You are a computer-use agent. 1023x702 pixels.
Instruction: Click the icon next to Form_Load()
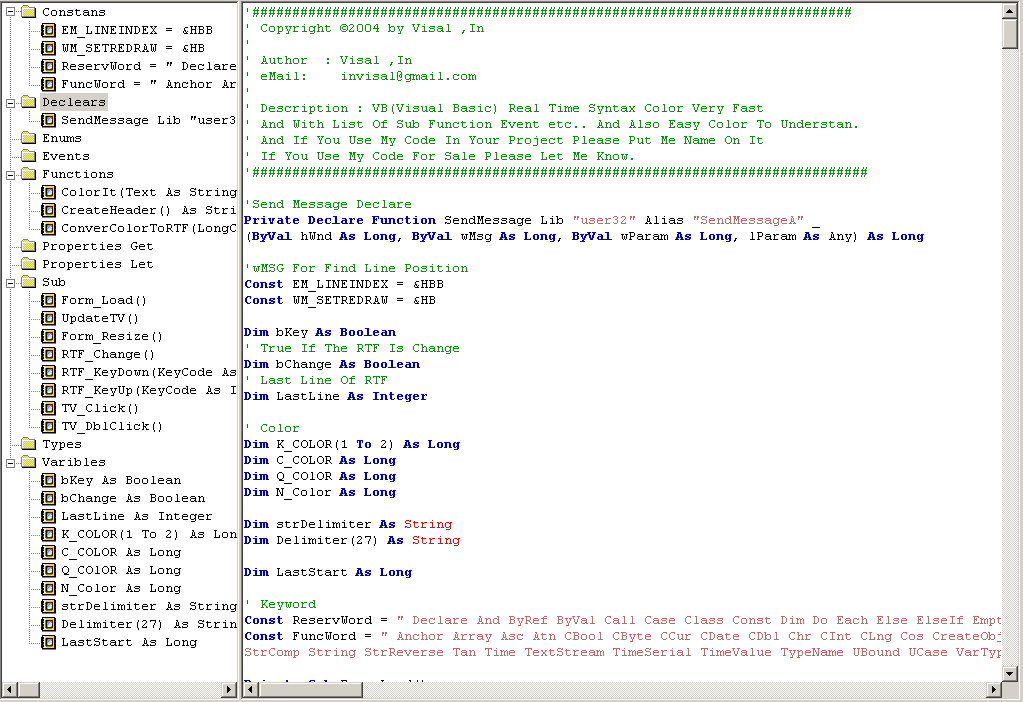(48, 300)
